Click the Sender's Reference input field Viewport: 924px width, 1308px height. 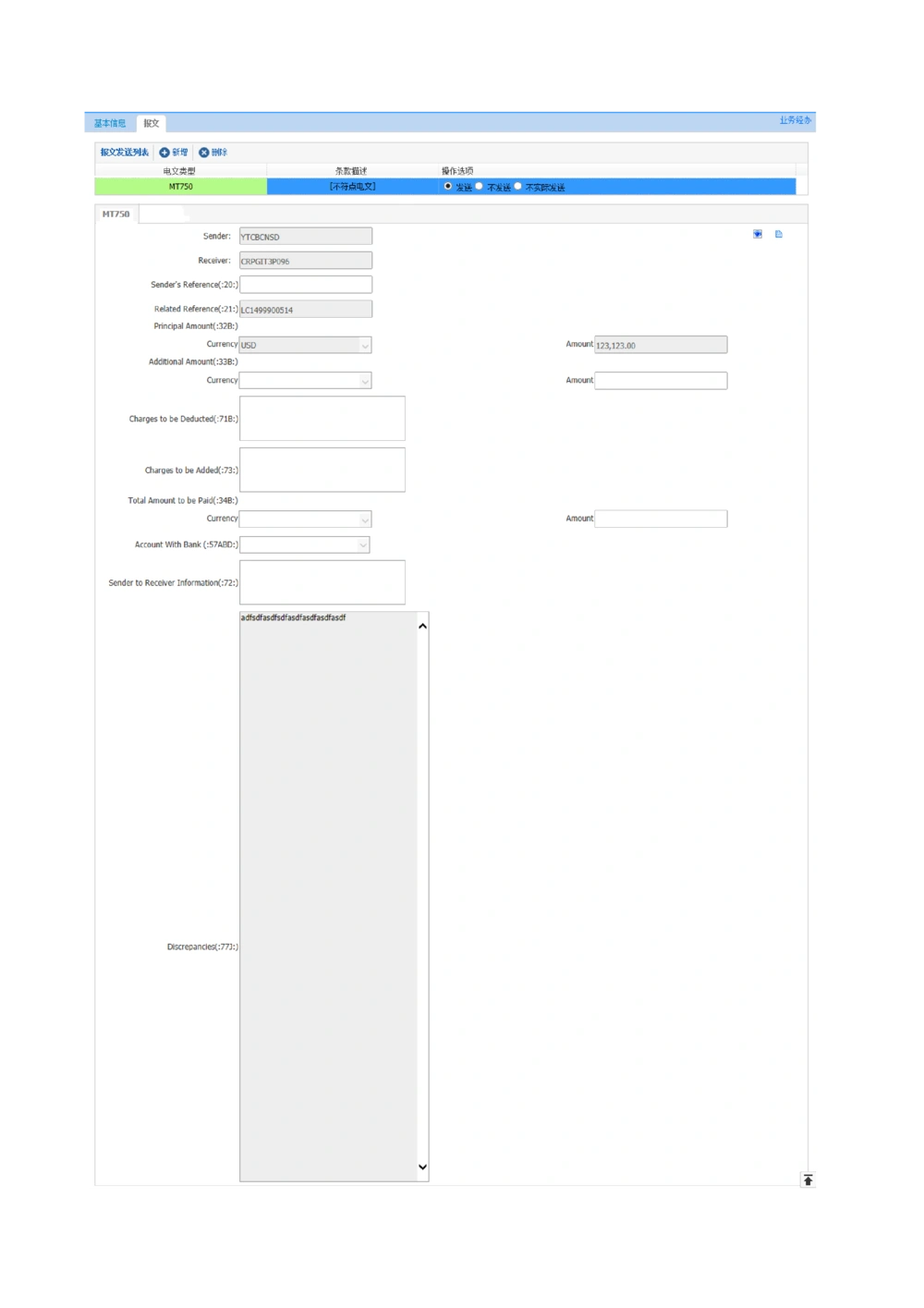[306, 285]
